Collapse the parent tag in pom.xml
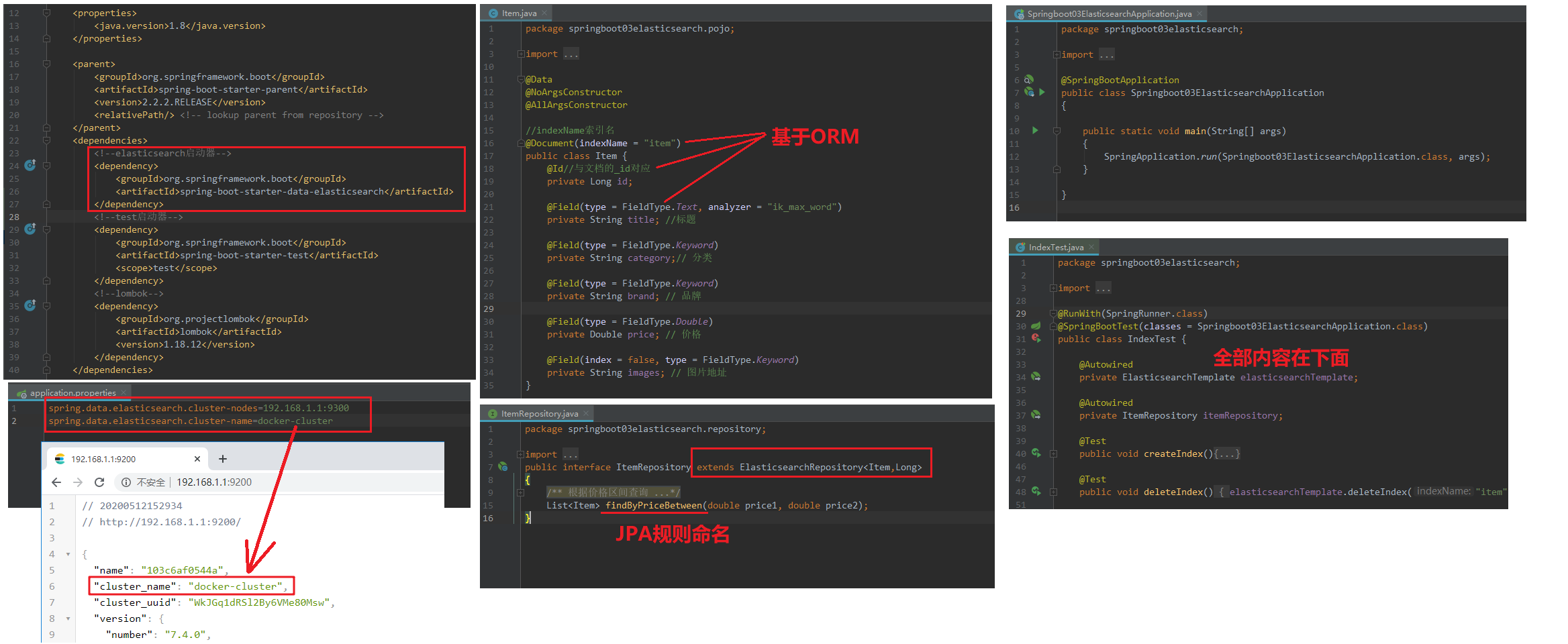The image size is (1568, 644). click(x=46, y=64)
